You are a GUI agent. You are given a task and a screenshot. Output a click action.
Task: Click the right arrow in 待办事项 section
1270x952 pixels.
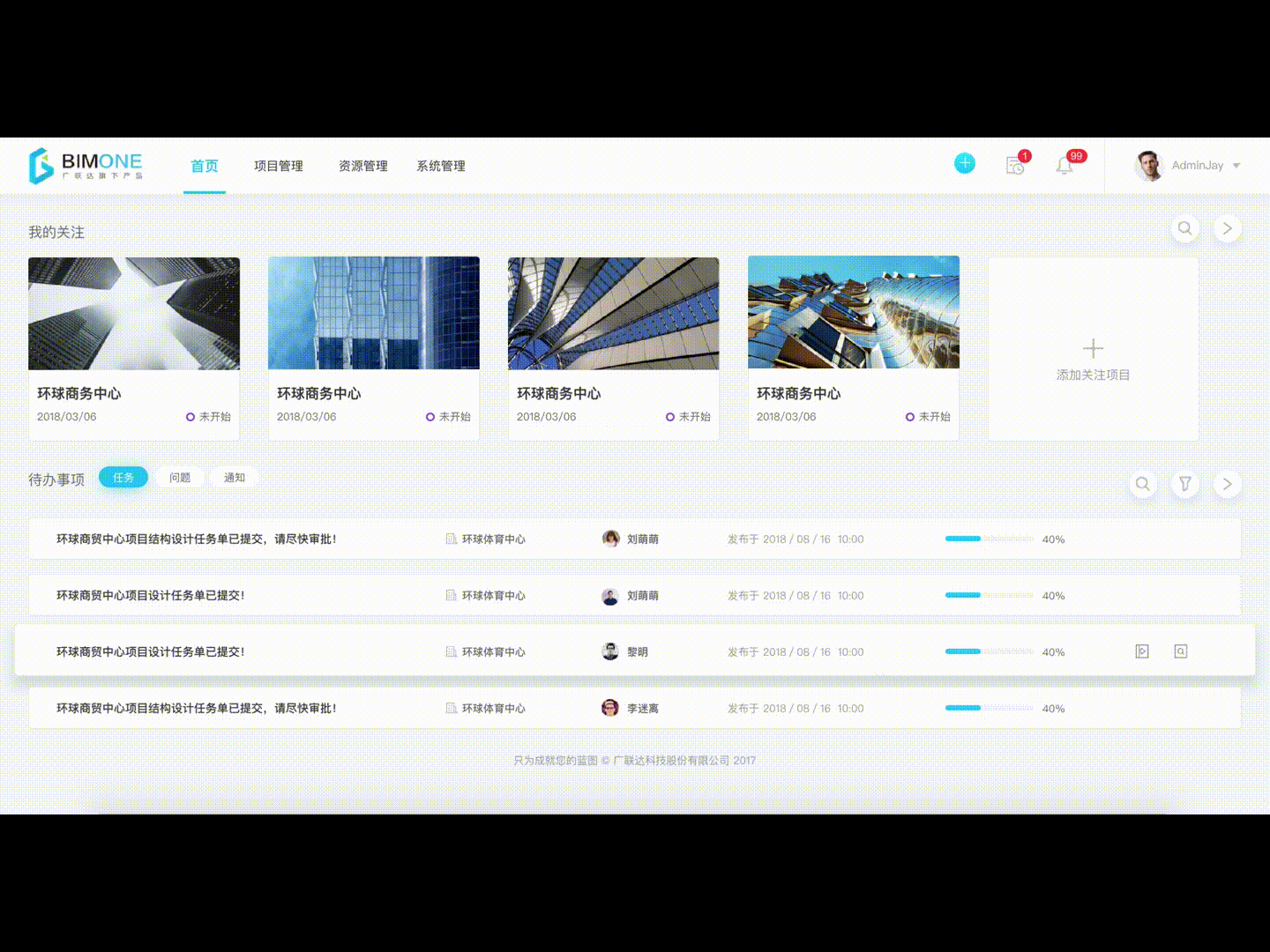click(x=1227, y=483)
